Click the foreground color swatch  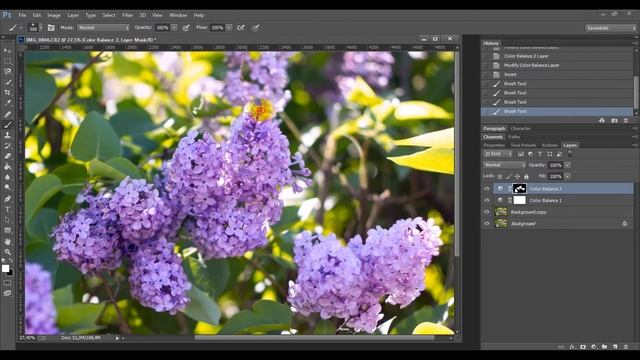5,268
